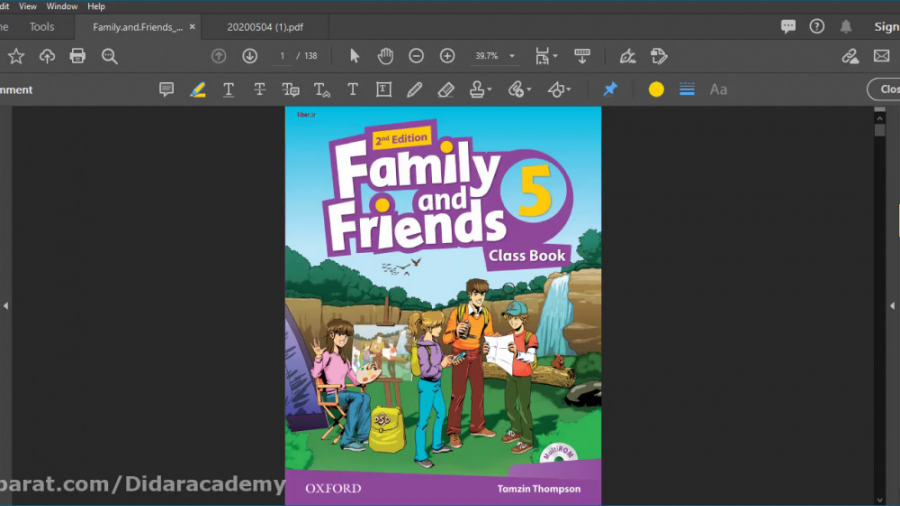Toggle the keep tool selected pin
The width and height of the screenshot is (900, 506).
coord(610,89)
